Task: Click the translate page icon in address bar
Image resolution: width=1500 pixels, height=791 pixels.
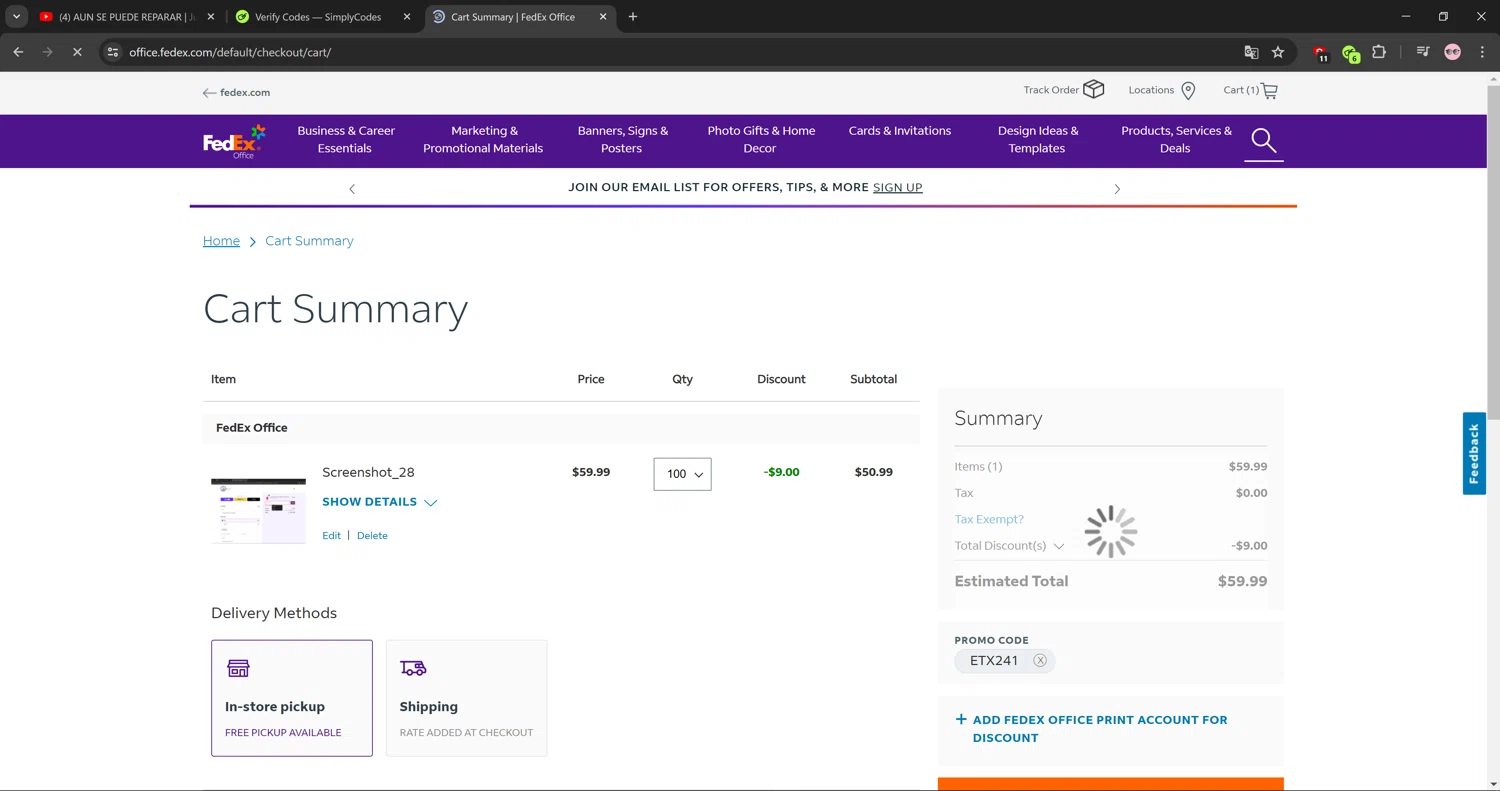Action: click(1251, 52)
